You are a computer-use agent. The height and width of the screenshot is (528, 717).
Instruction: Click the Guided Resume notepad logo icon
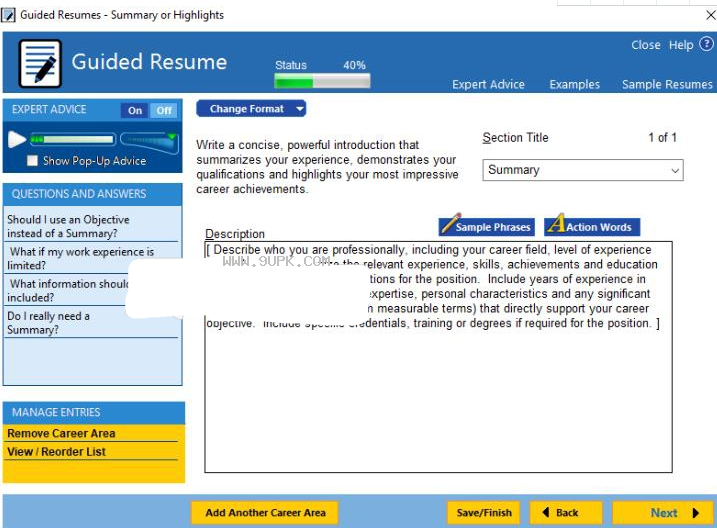click(x=40, y=64)
